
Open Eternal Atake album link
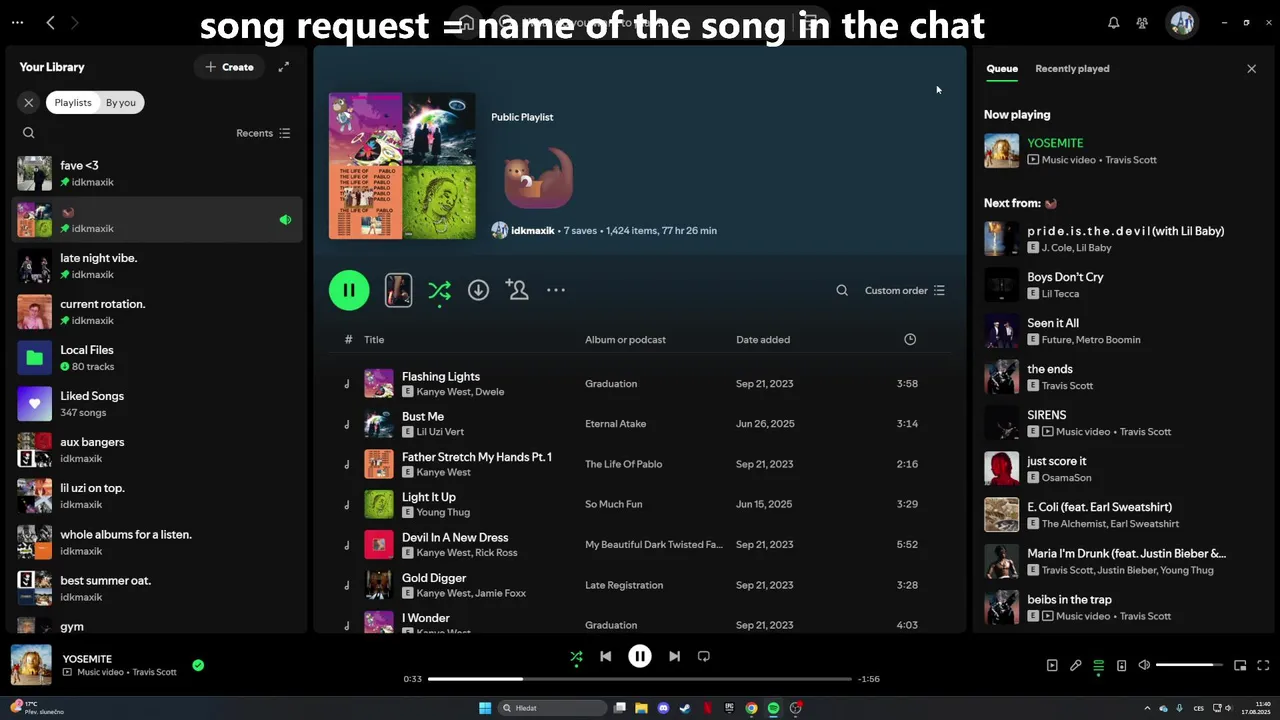(615, 424)
